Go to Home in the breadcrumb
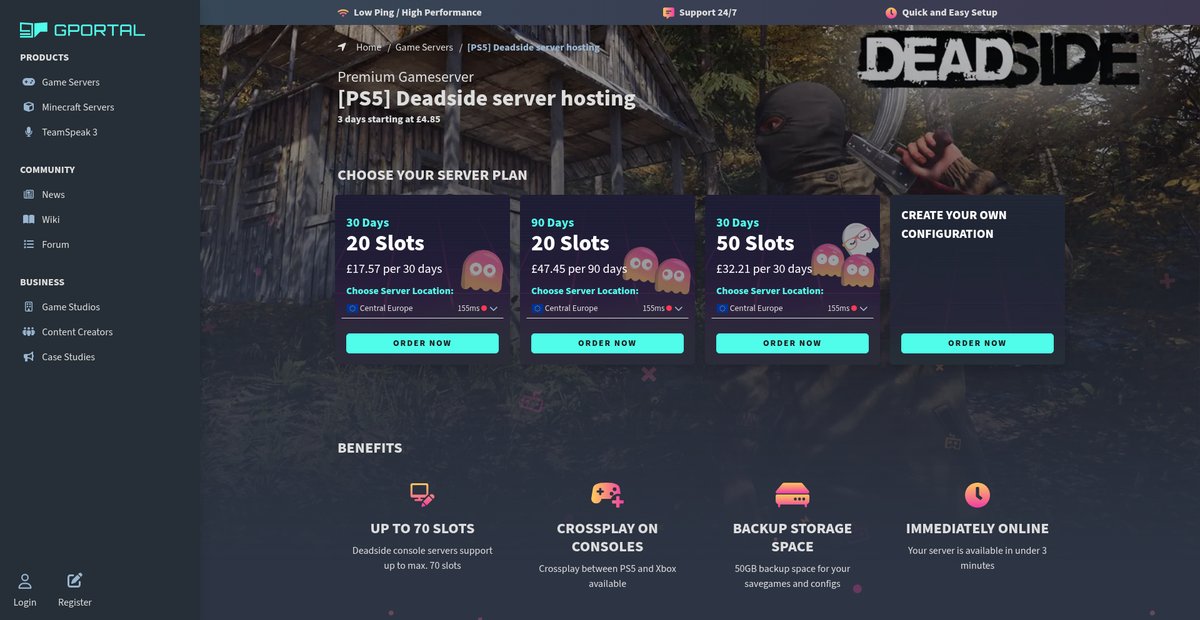 (369, 47)
